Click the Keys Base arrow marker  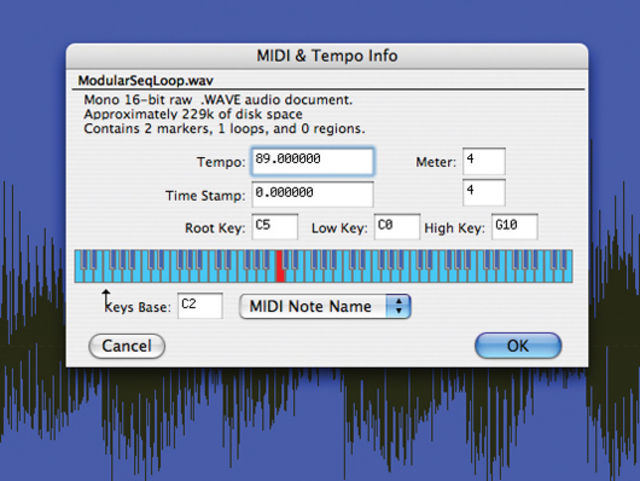click(x=106, y=297)
